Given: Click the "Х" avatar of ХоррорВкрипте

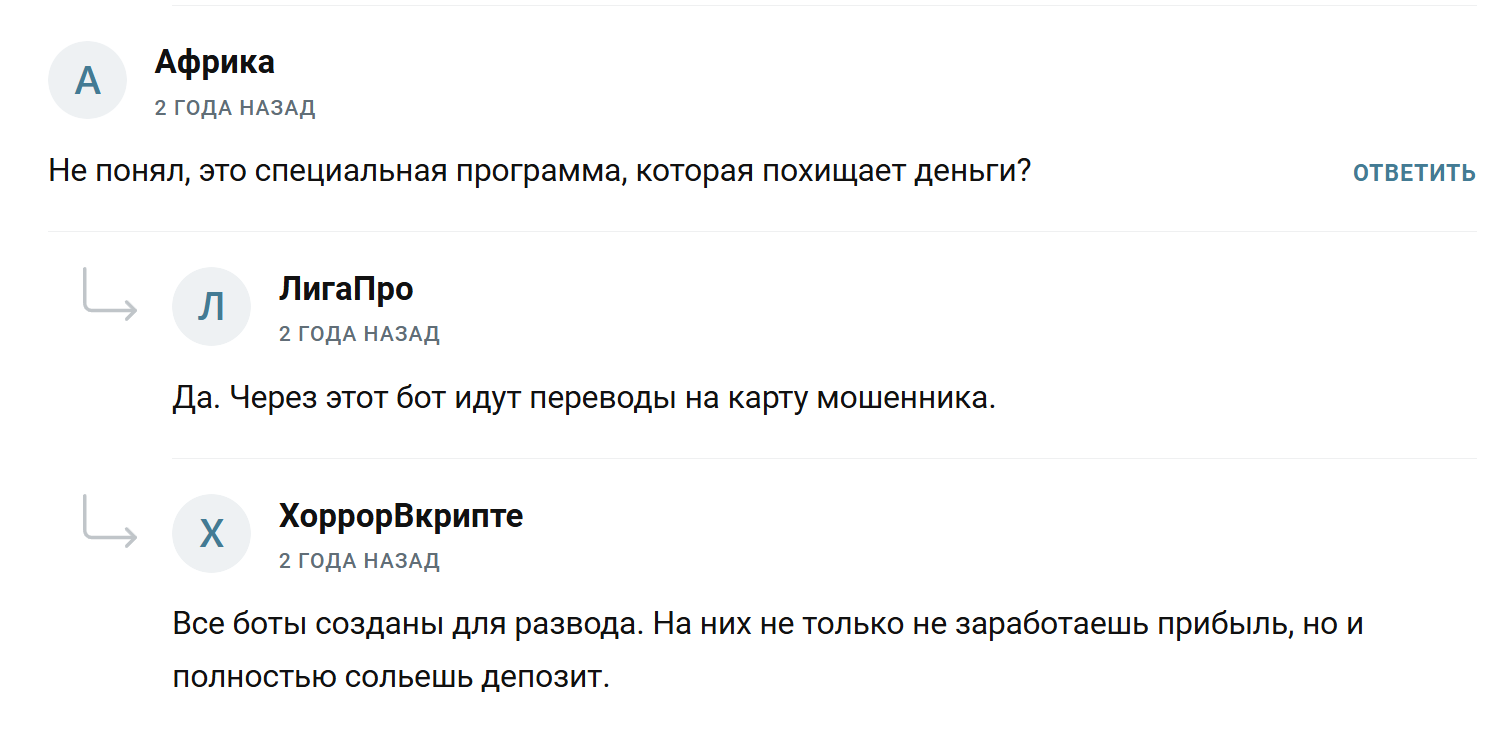Looking at the screenshot, I should click(211, 534).
